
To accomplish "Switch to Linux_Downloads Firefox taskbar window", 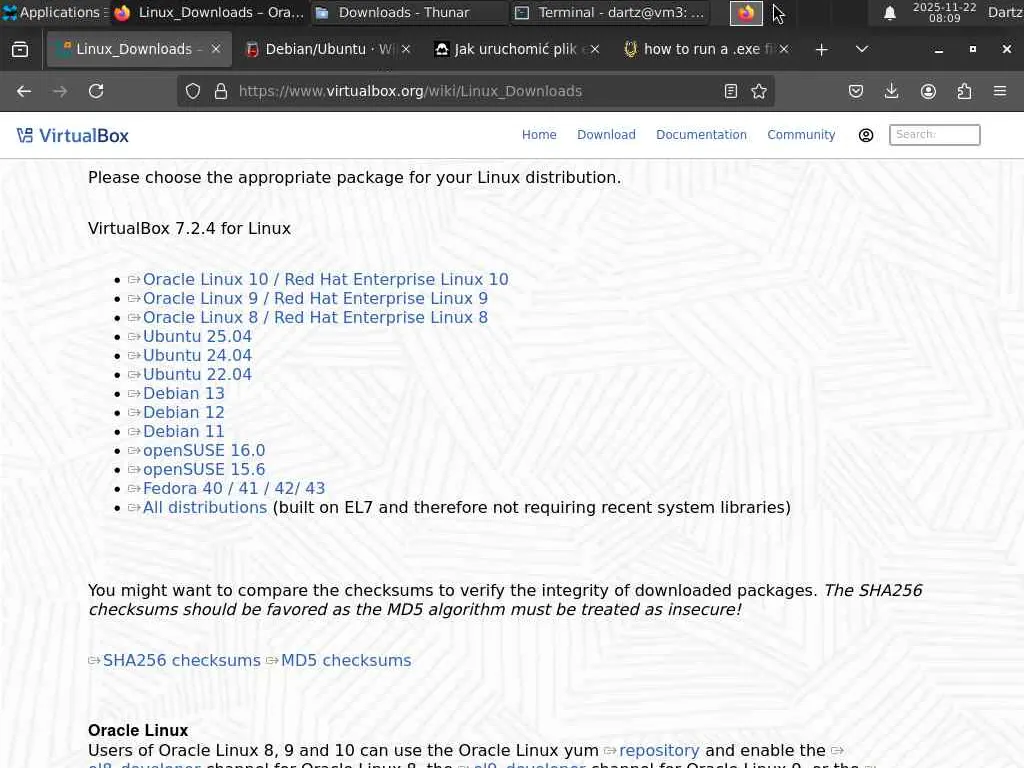I will pos(208,12).
